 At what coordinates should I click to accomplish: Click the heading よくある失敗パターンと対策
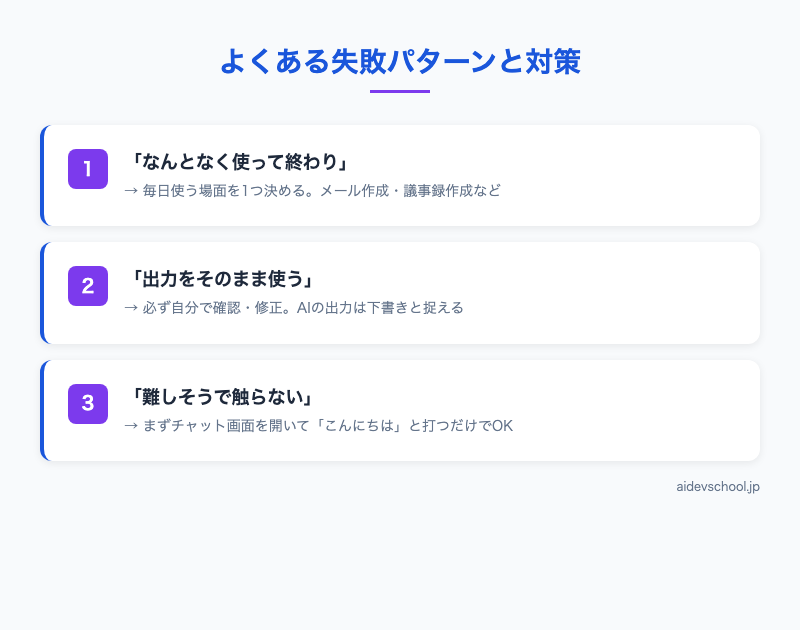400,62
